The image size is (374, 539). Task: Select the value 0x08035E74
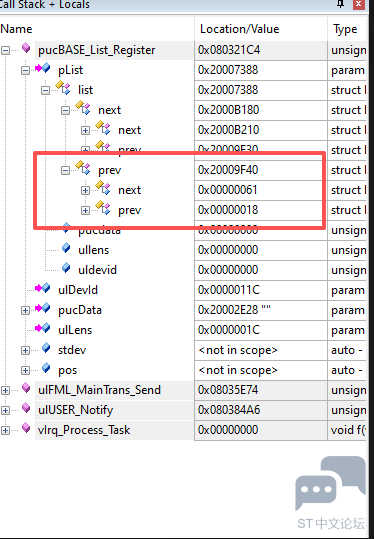[x=229, y=390]
